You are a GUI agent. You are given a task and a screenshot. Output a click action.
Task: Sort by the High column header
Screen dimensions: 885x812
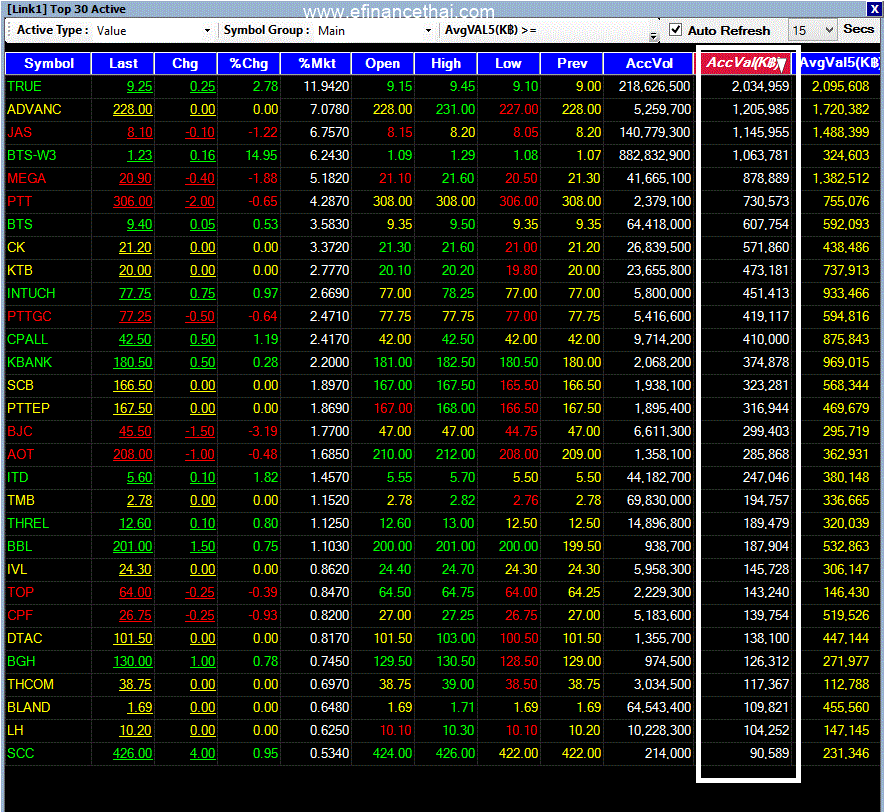click(446, 63)
